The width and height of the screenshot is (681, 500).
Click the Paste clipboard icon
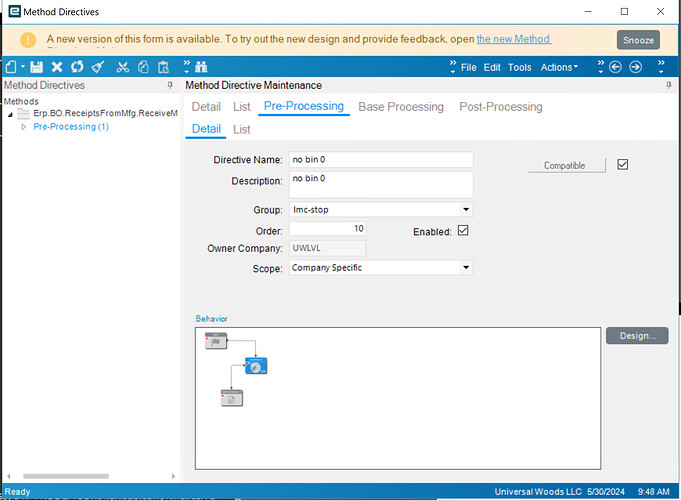pyautogui.click(x=163, y=67)
